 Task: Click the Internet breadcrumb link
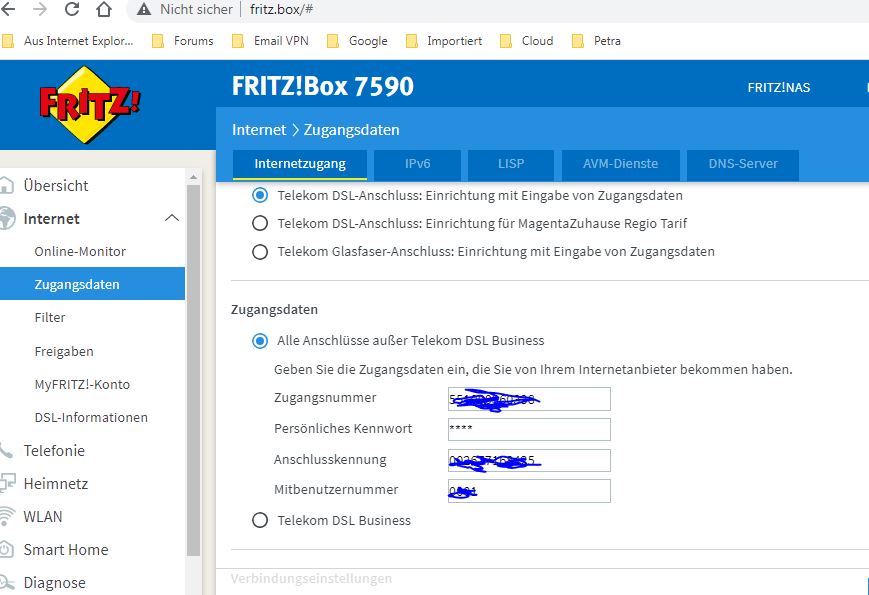[x=259, y=130]
